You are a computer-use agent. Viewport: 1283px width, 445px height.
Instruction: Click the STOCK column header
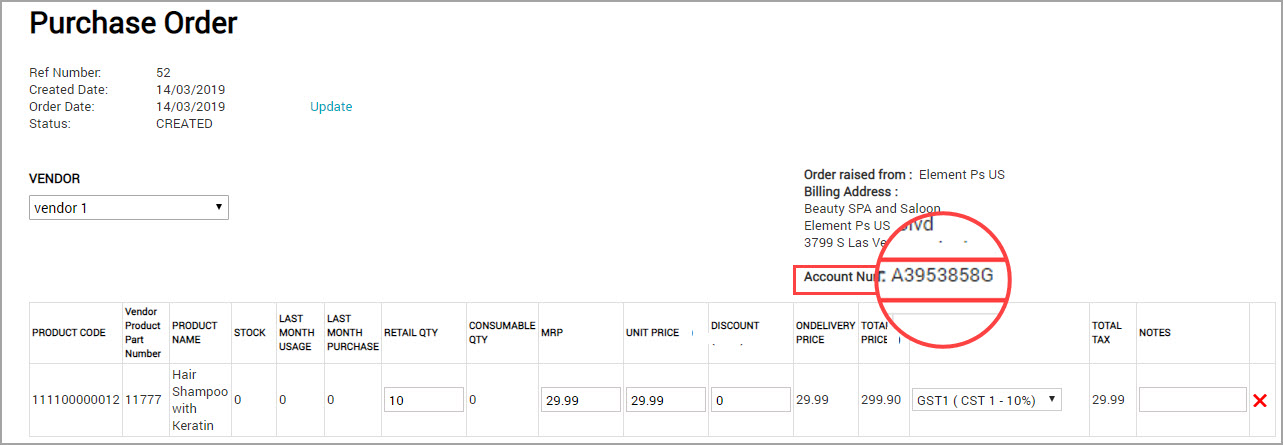click(250, 333)
